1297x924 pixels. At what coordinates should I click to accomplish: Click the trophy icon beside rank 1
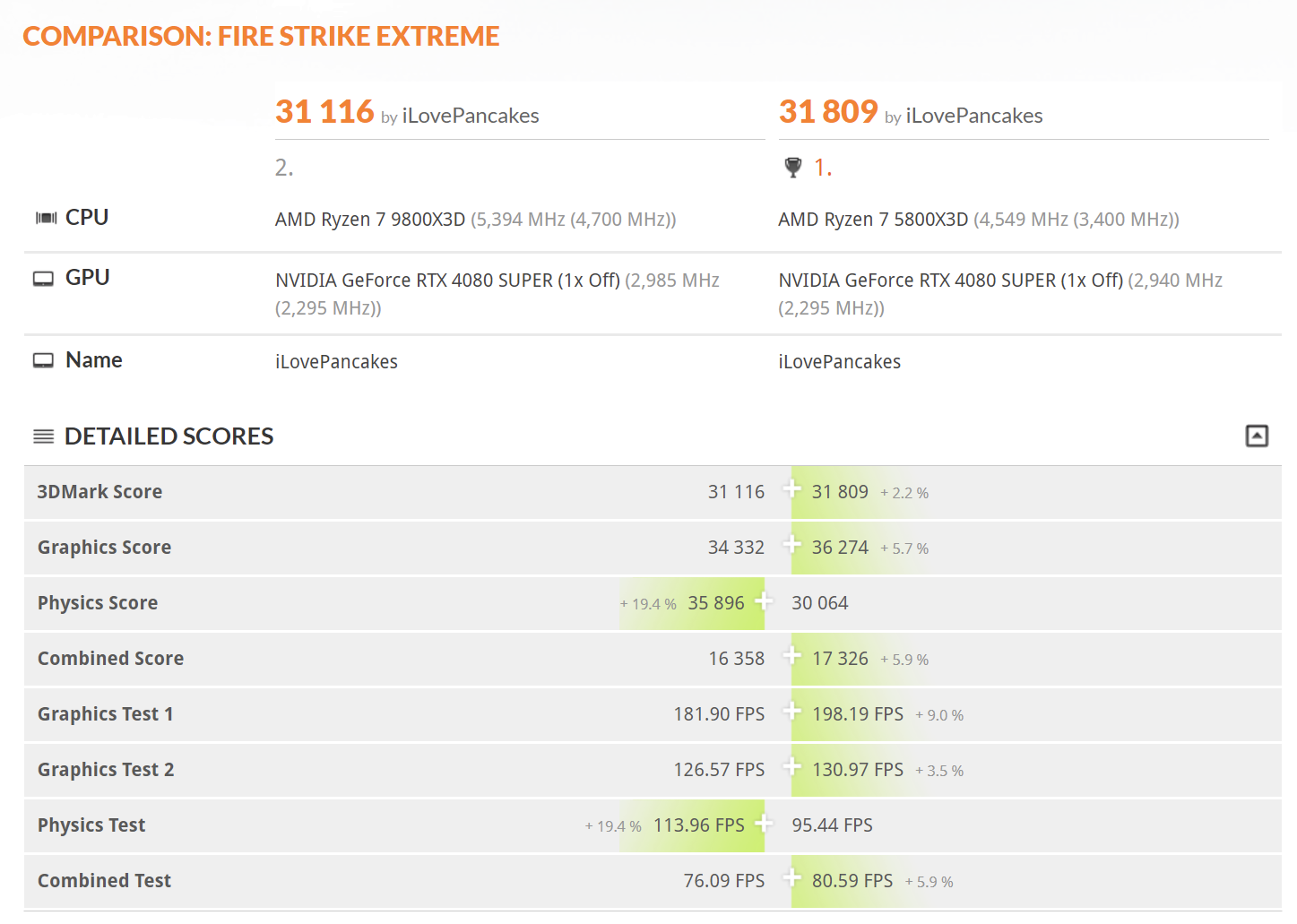[x=792, y=168]
